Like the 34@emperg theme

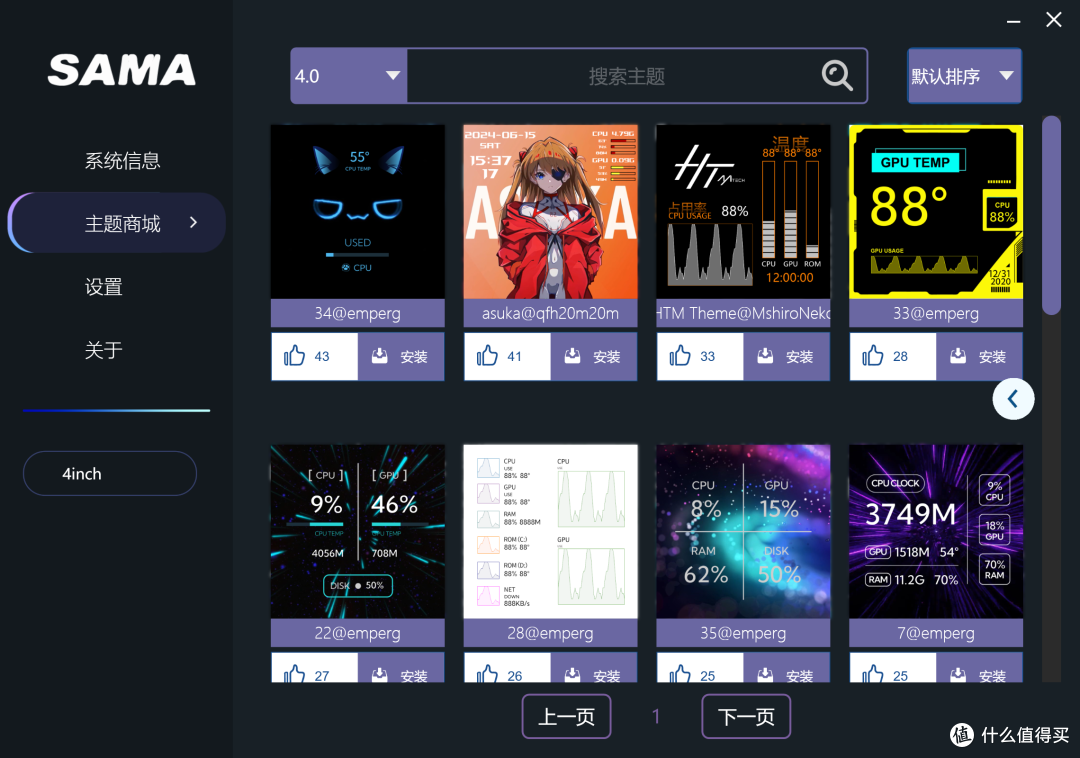315,356
